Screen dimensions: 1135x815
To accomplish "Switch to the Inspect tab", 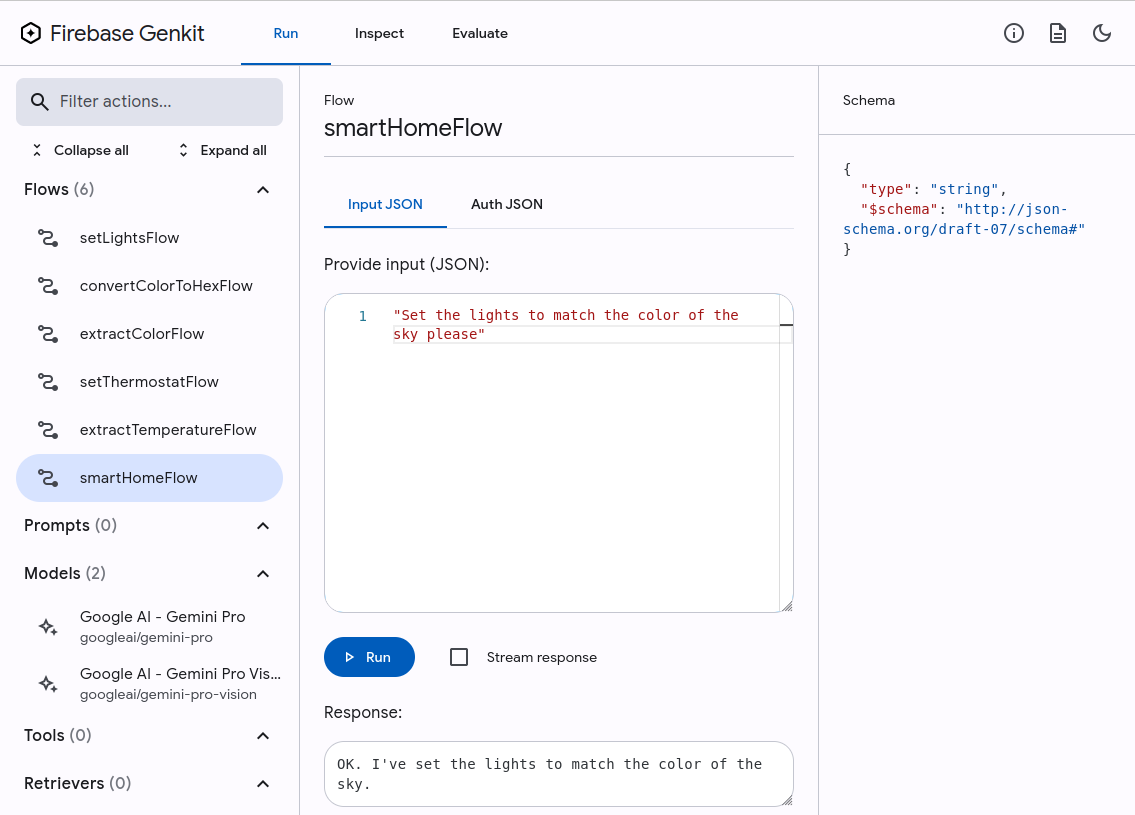I will 379,33.
